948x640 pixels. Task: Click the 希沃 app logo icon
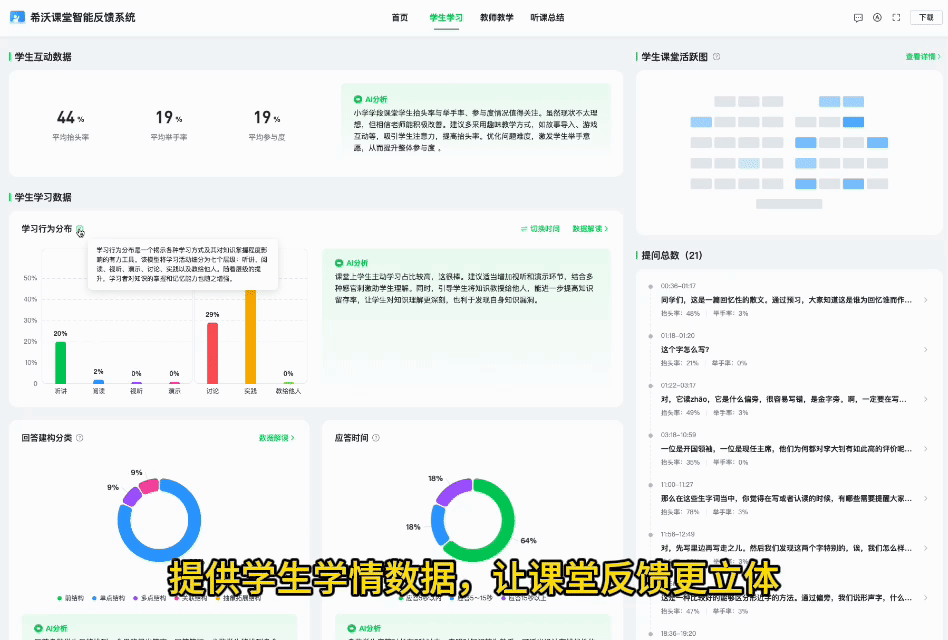(x=17, y=17)
